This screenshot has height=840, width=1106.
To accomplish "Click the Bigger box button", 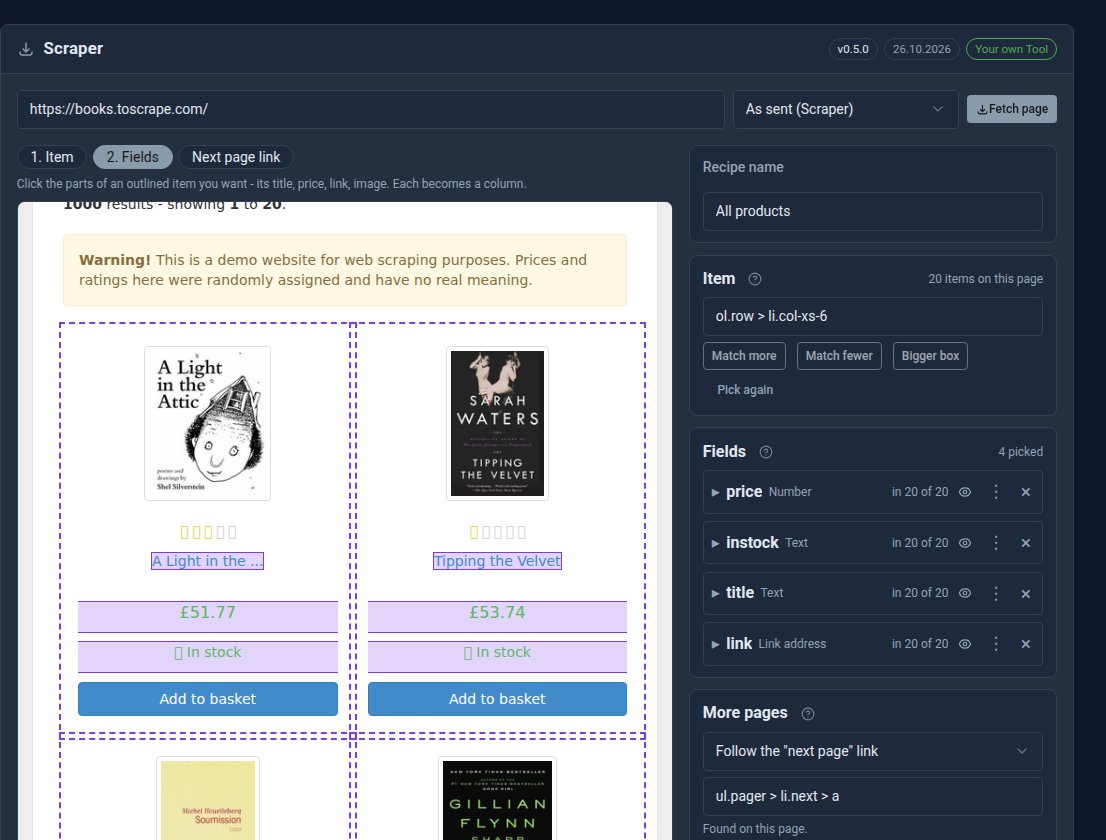I will pyautogui.click(x=930, y=356).
